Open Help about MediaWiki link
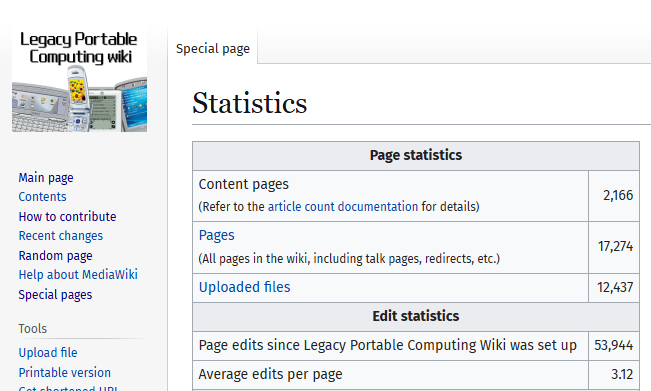 coord(78,275)
